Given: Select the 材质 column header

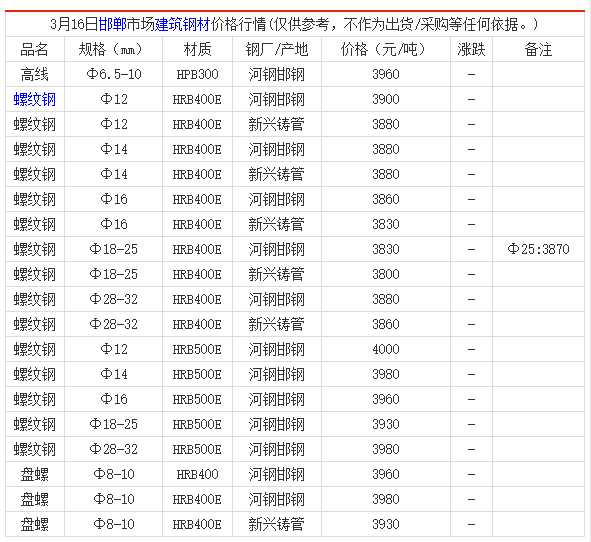Looking at the screenshot, I should (x=198, y=49).
